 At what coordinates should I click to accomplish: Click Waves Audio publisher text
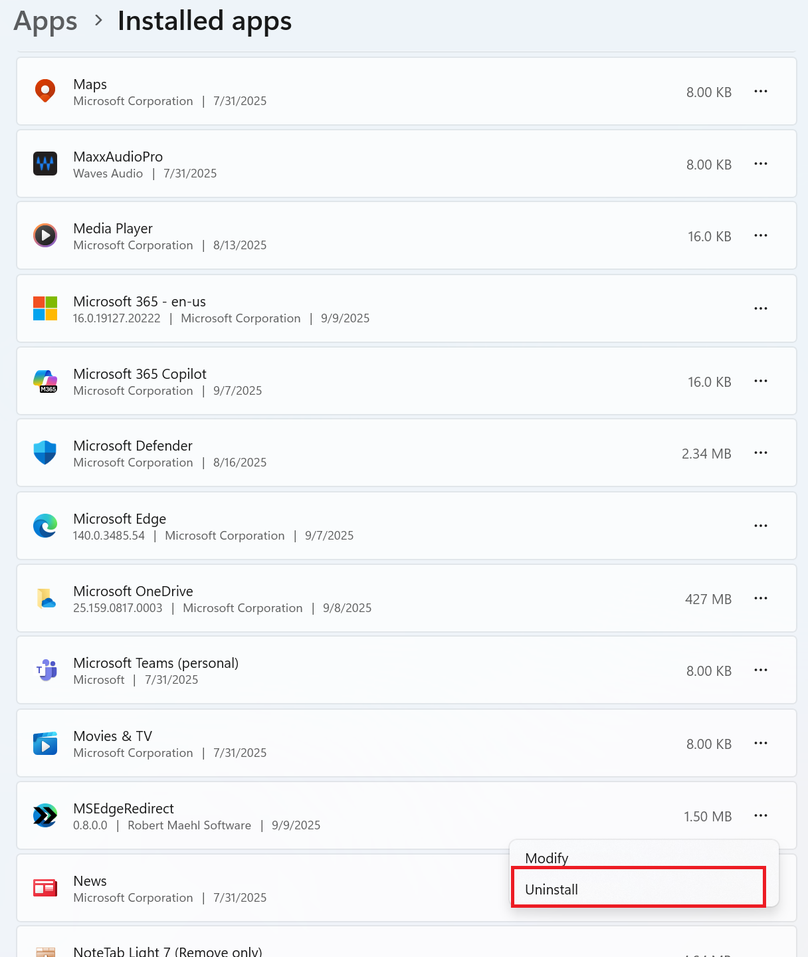point(108,173)
